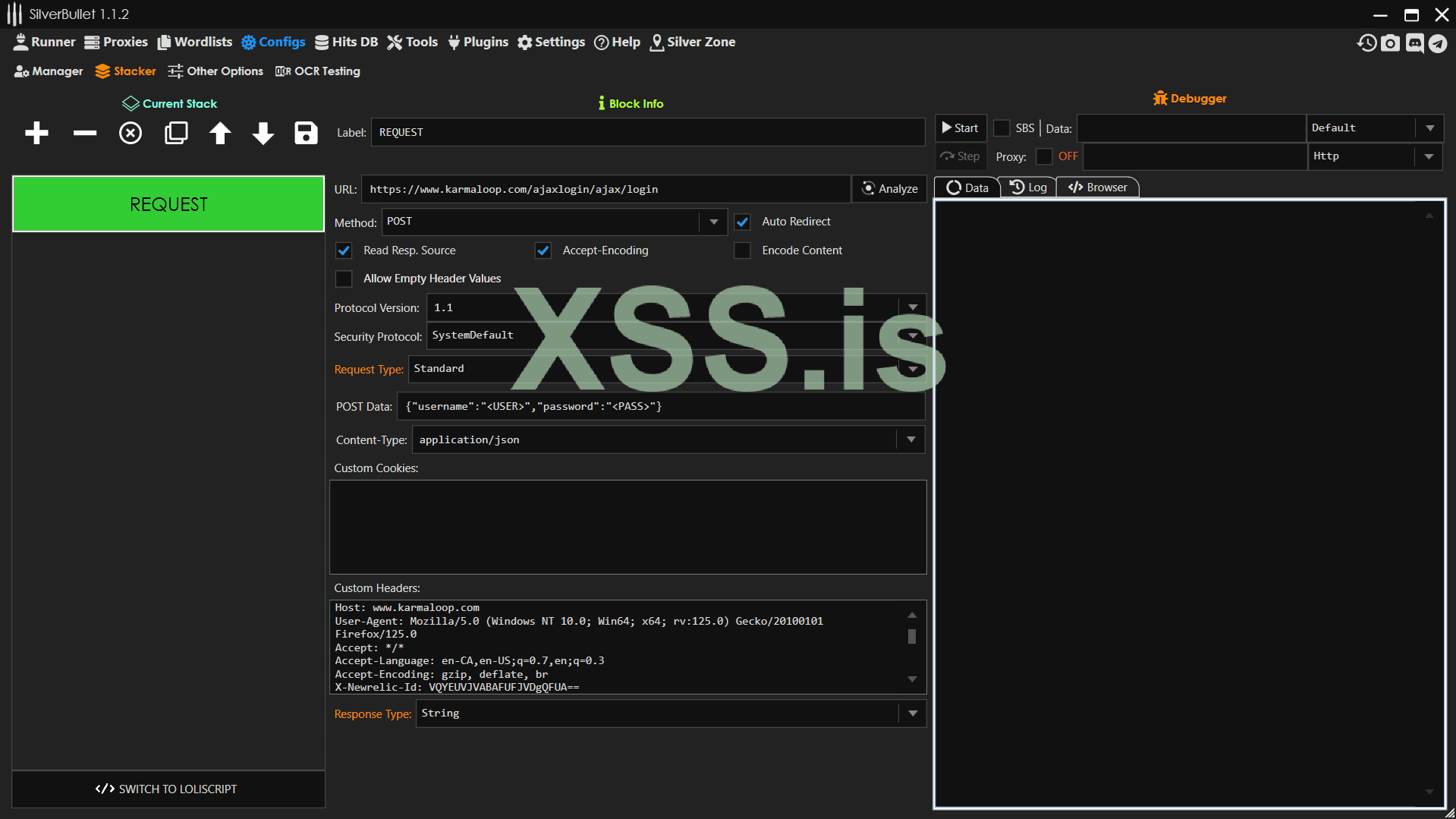Tick Allow Empty Header Values
This screenshot has height=819, width=1456.
click(x=344, y=279)
